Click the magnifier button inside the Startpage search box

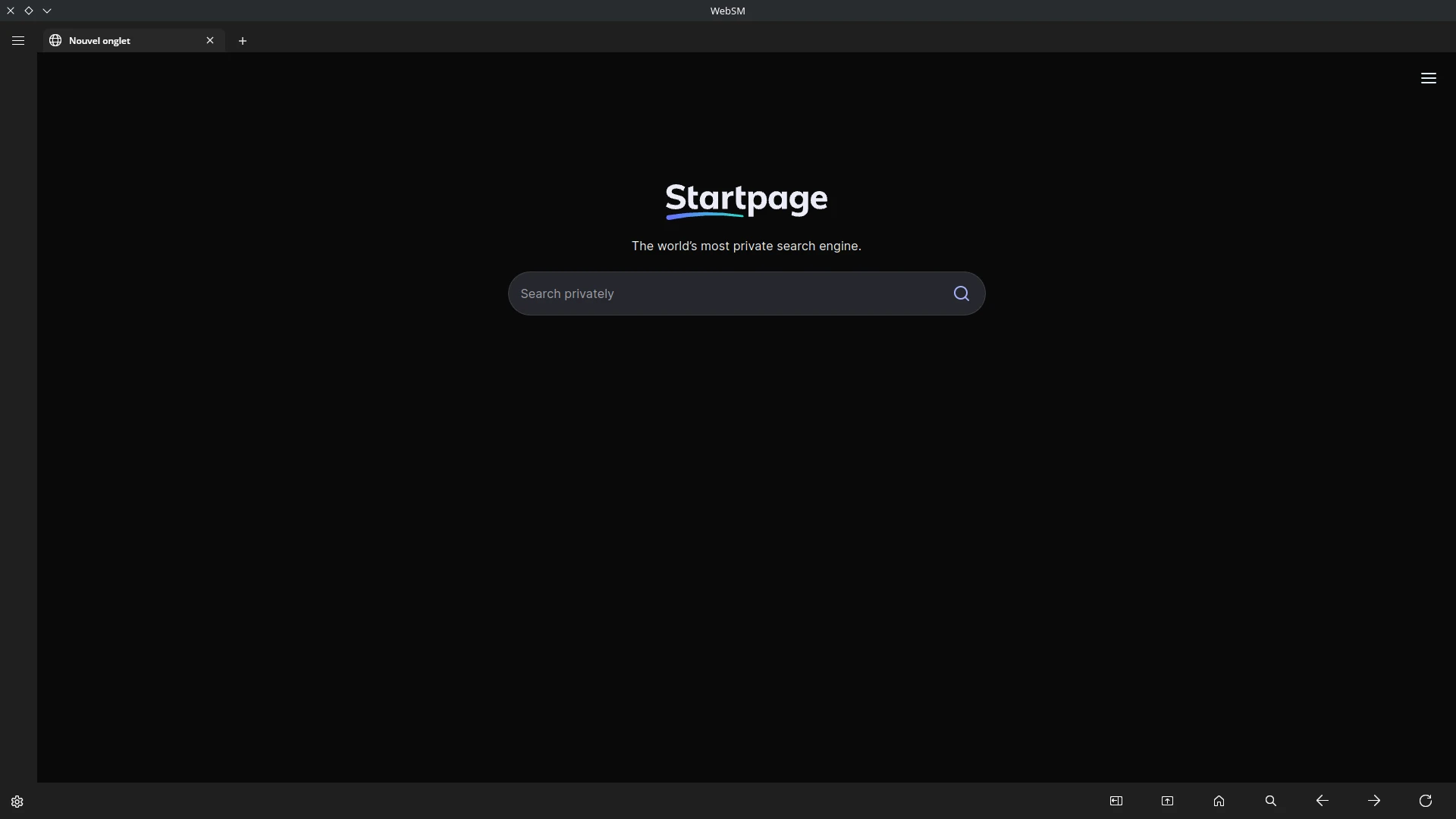point(961,293)
